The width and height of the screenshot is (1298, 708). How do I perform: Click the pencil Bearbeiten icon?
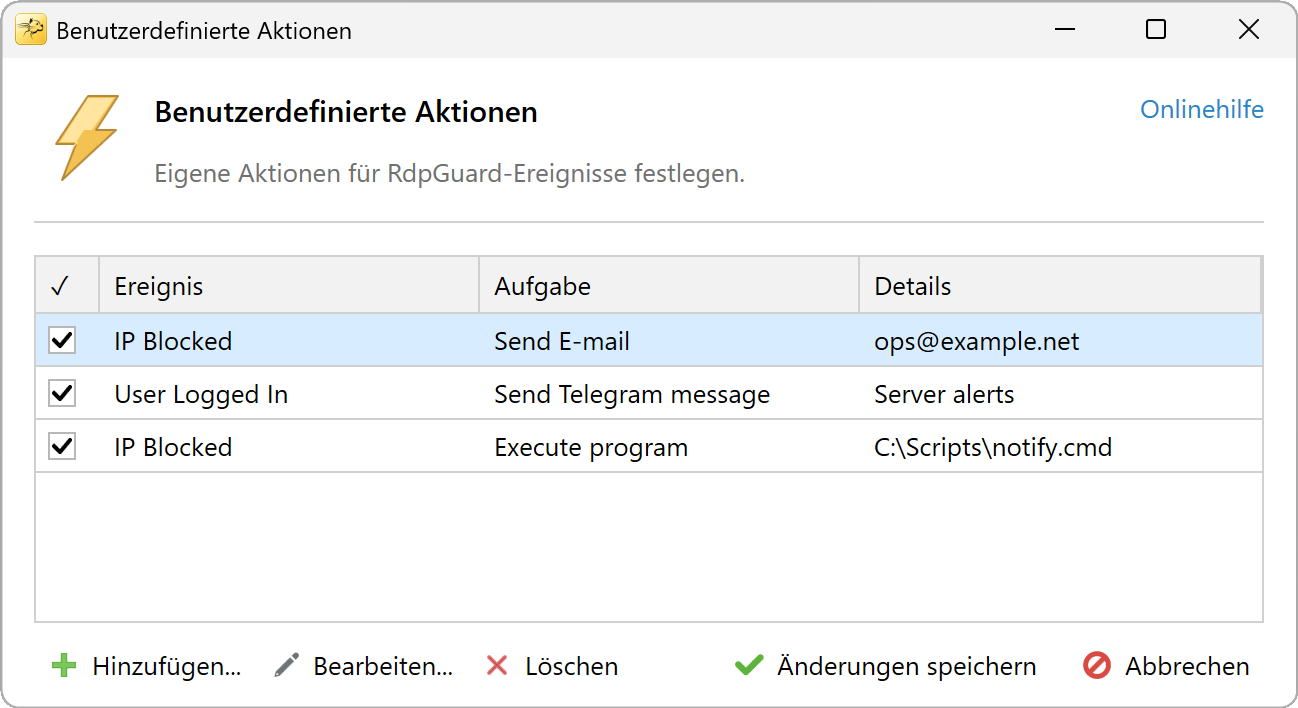click(x=287, y=666)
